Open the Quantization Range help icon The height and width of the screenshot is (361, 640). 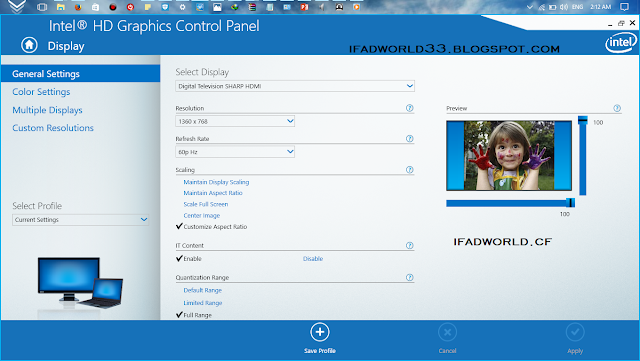click(409, 277)
